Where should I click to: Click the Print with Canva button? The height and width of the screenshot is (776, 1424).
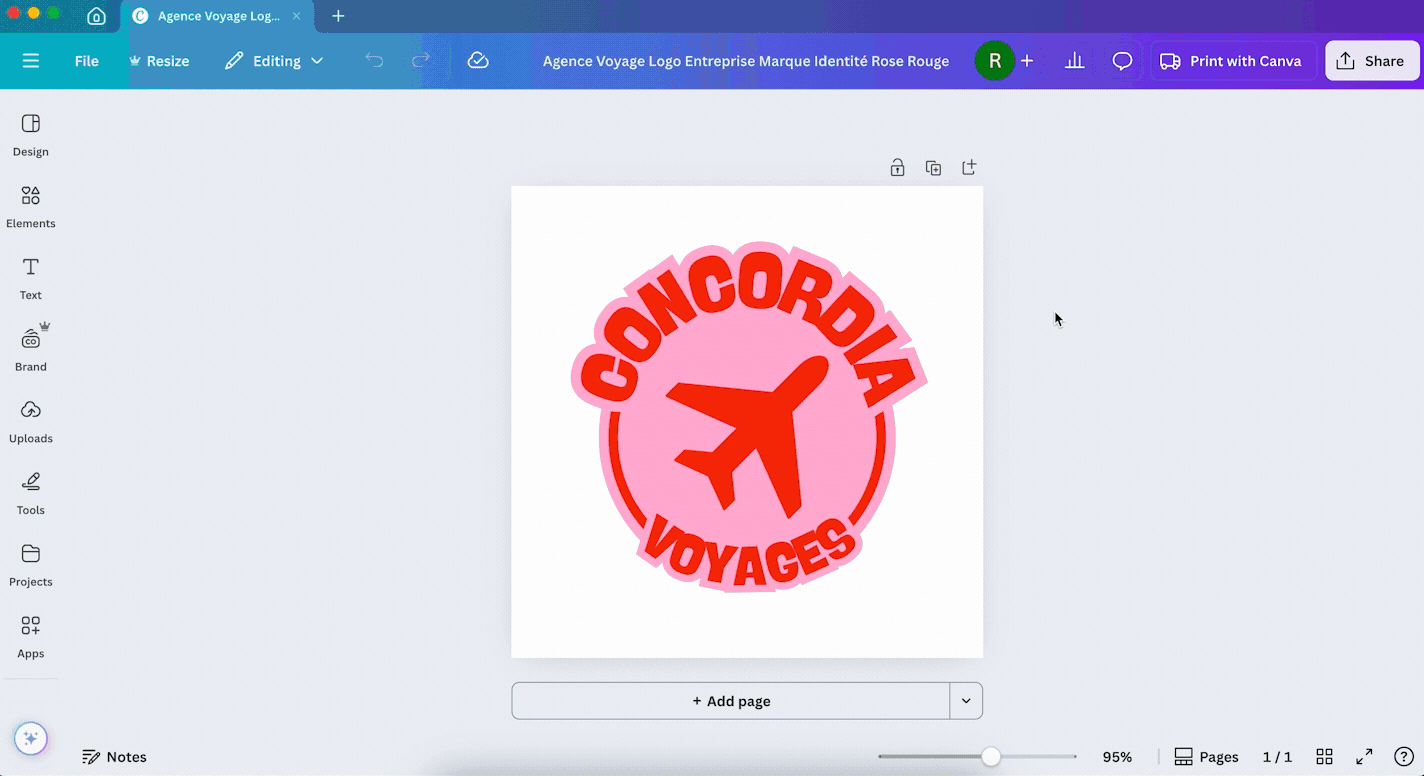pos(1232,61)
